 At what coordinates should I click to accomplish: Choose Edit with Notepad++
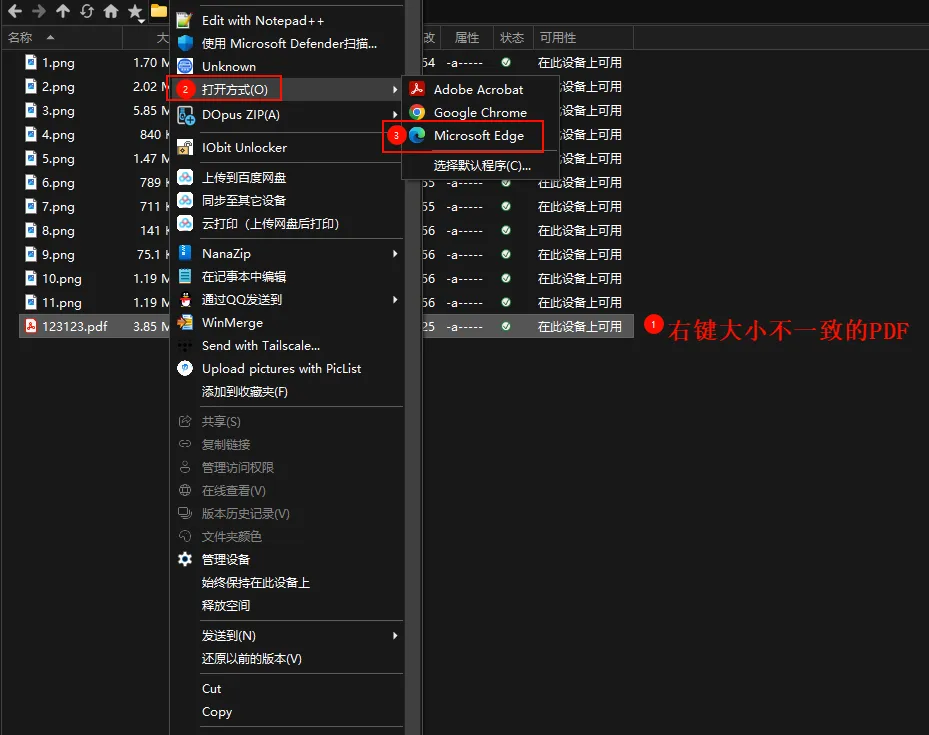click(262, 20)
